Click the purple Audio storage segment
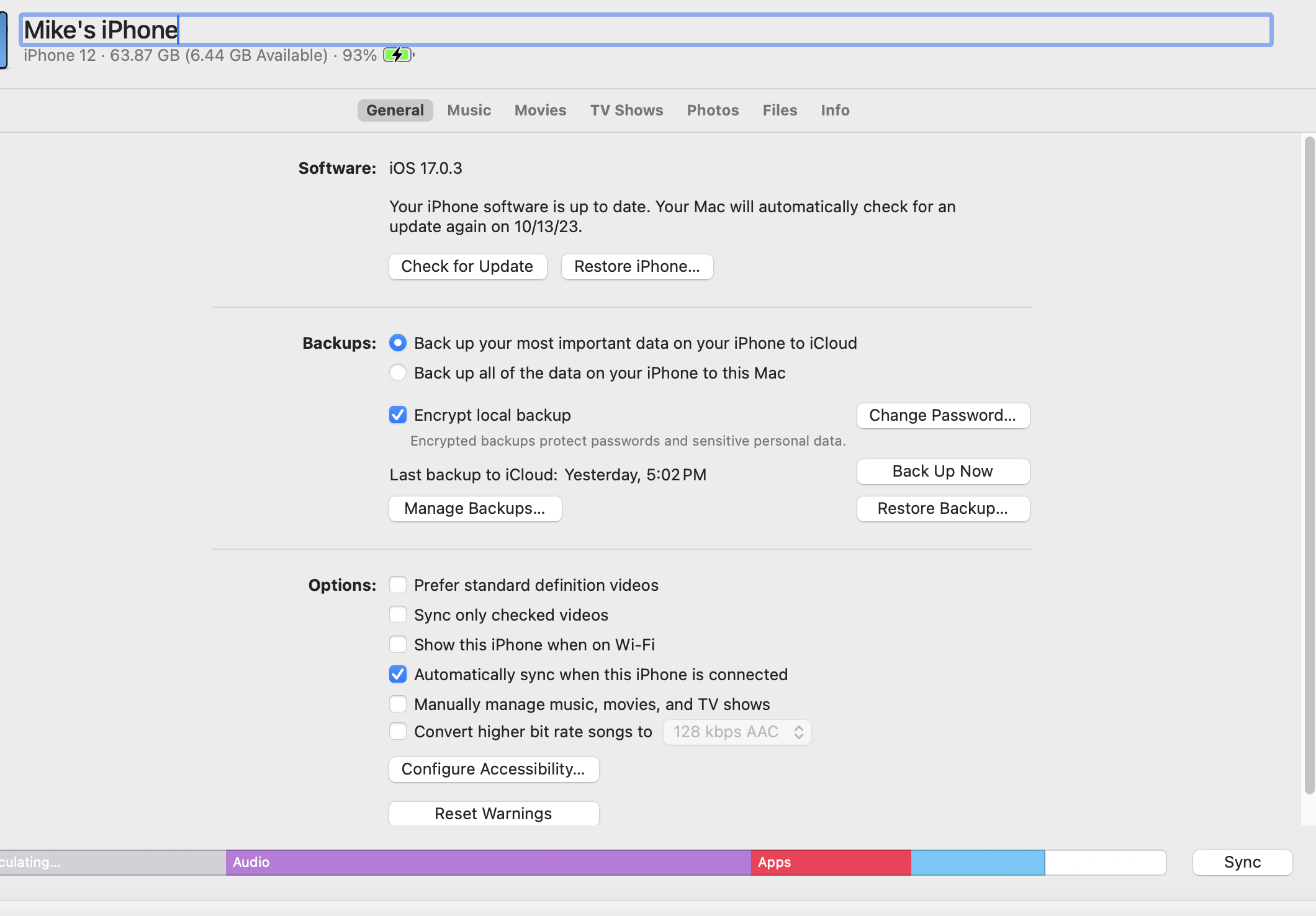The width and height of the screenshot is (1316, 916). pyautogui.click(x=488, y=862)
